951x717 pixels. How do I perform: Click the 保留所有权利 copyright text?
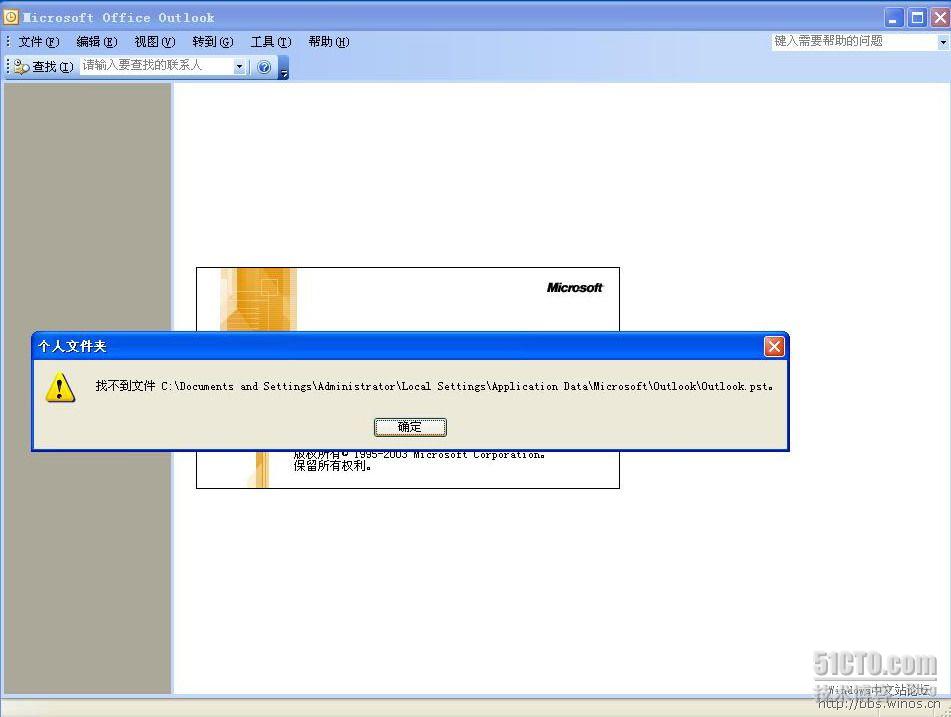coord(332,466)
